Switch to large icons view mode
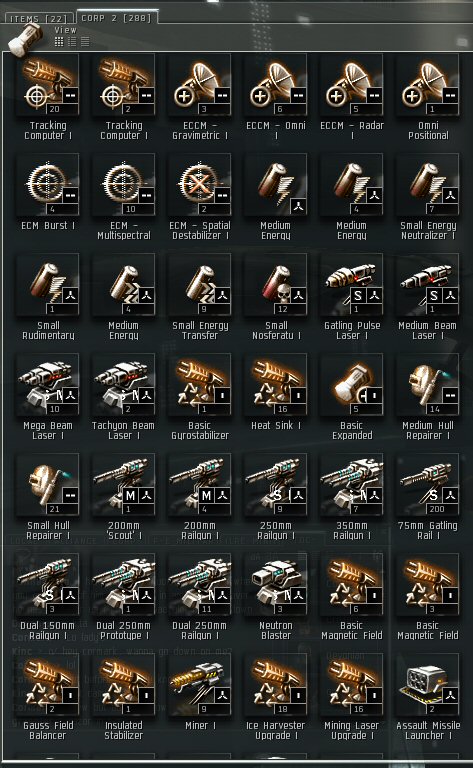Viewport: 473px width, 768px height. click(59, 42)
